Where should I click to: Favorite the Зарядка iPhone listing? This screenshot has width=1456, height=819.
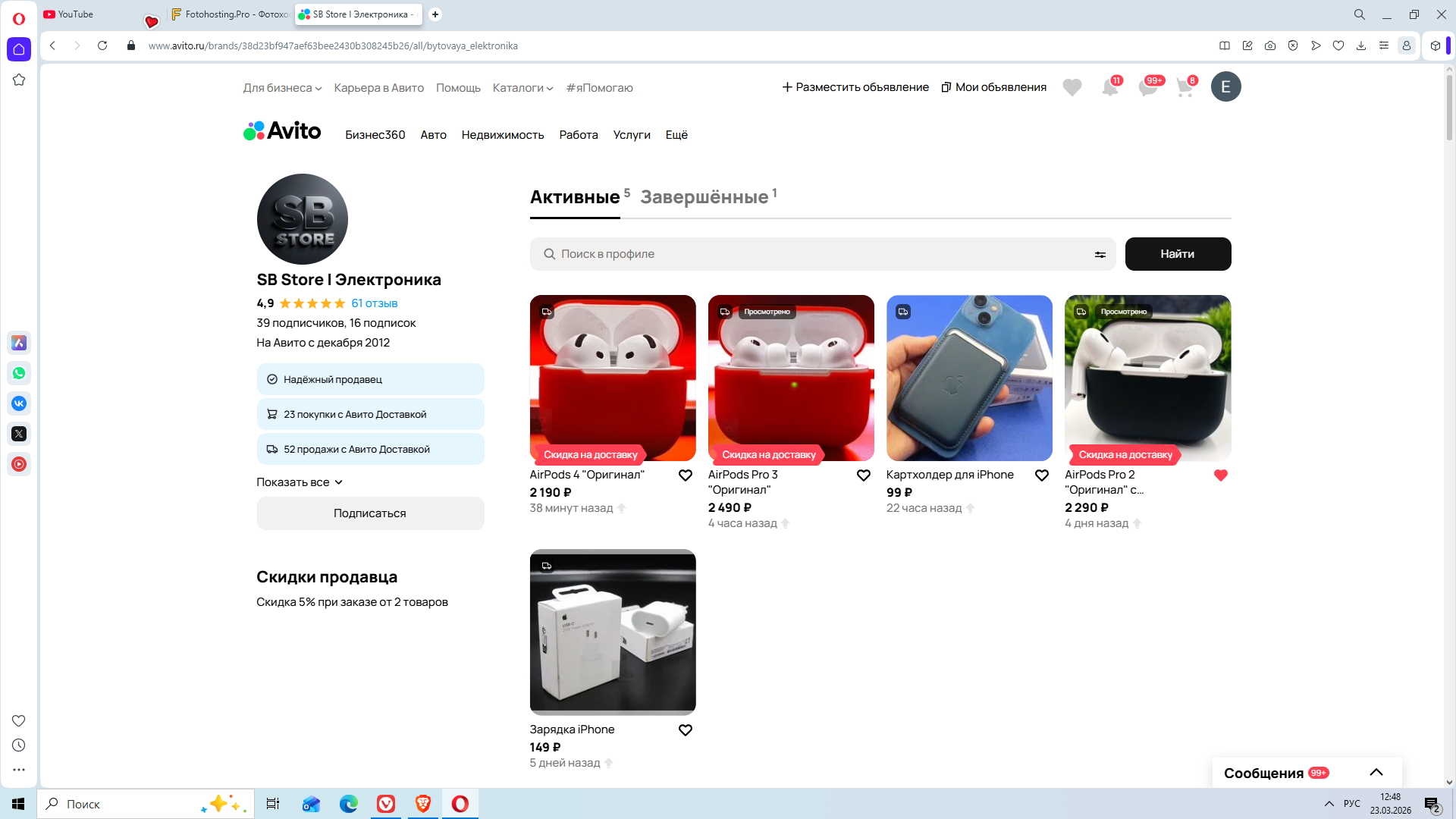click(685, 730)
